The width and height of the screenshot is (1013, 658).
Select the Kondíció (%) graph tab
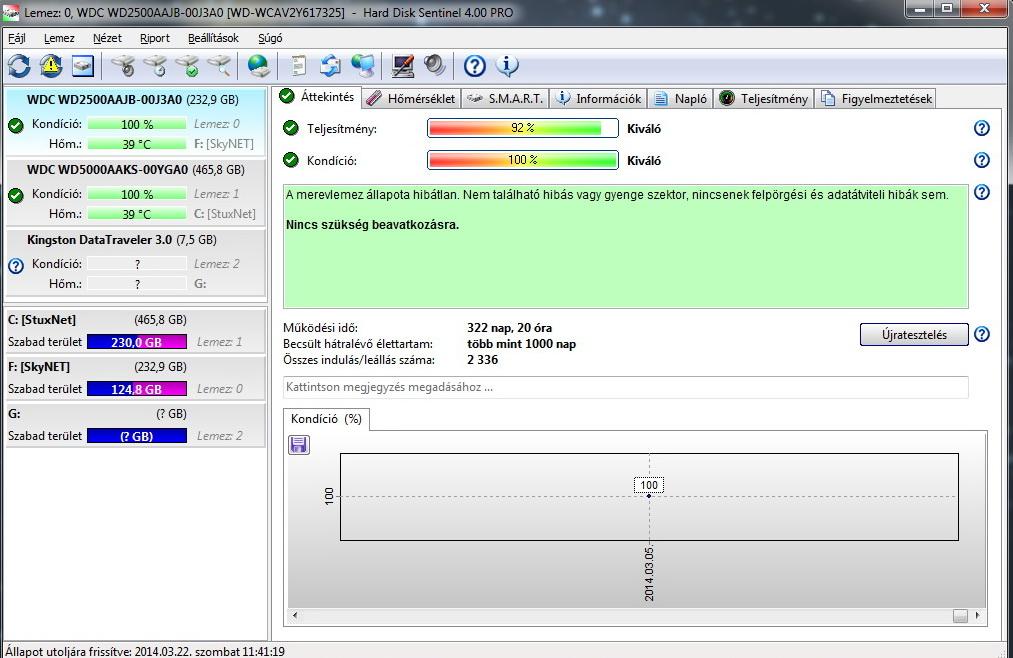(x=326, y=419)
